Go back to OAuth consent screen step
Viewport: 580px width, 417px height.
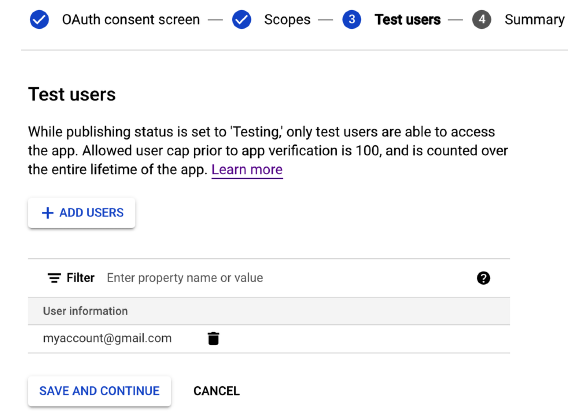click(x=131, y=20)
